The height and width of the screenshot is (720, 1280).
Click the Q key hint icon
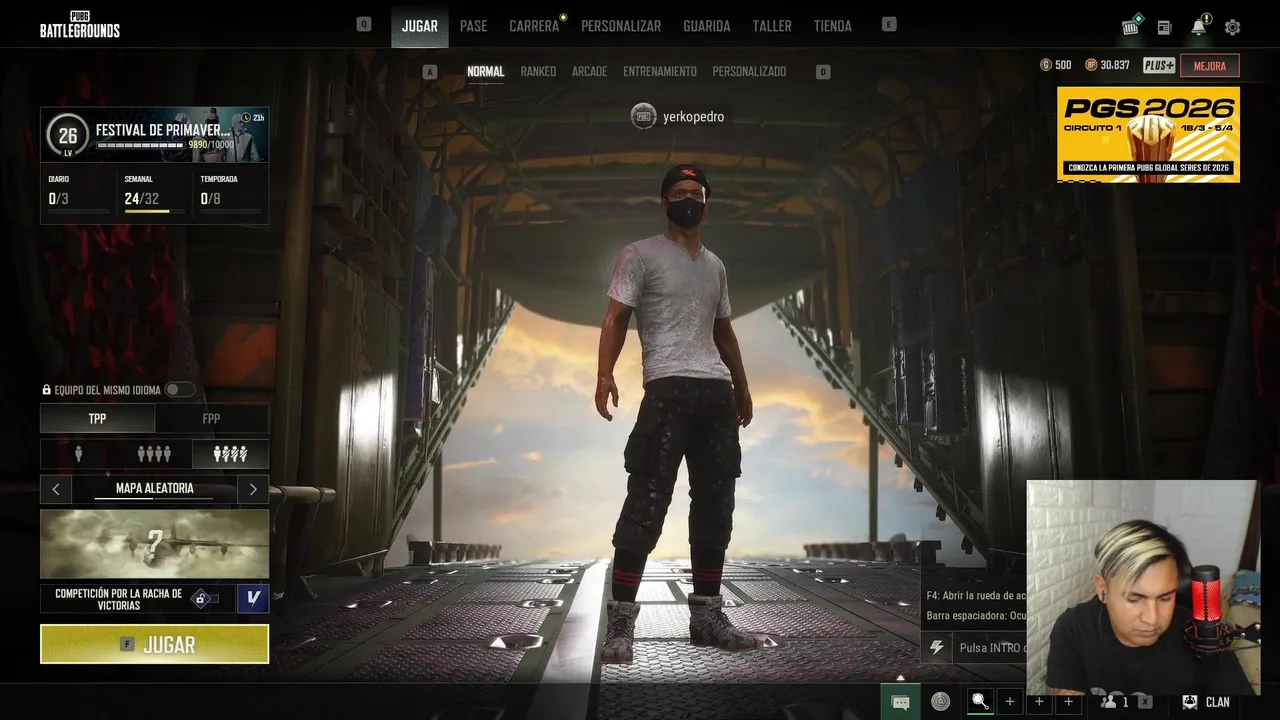click(x=364, y=25)
